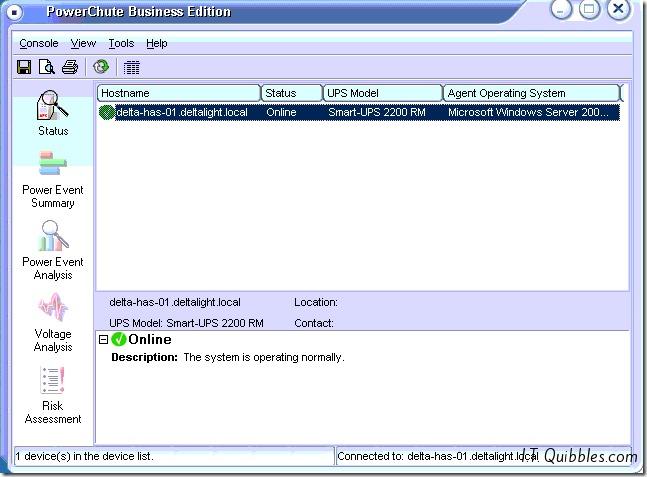Viewport: 647px width, 477px height.
Task: Open the View menu
Action: 83,43
